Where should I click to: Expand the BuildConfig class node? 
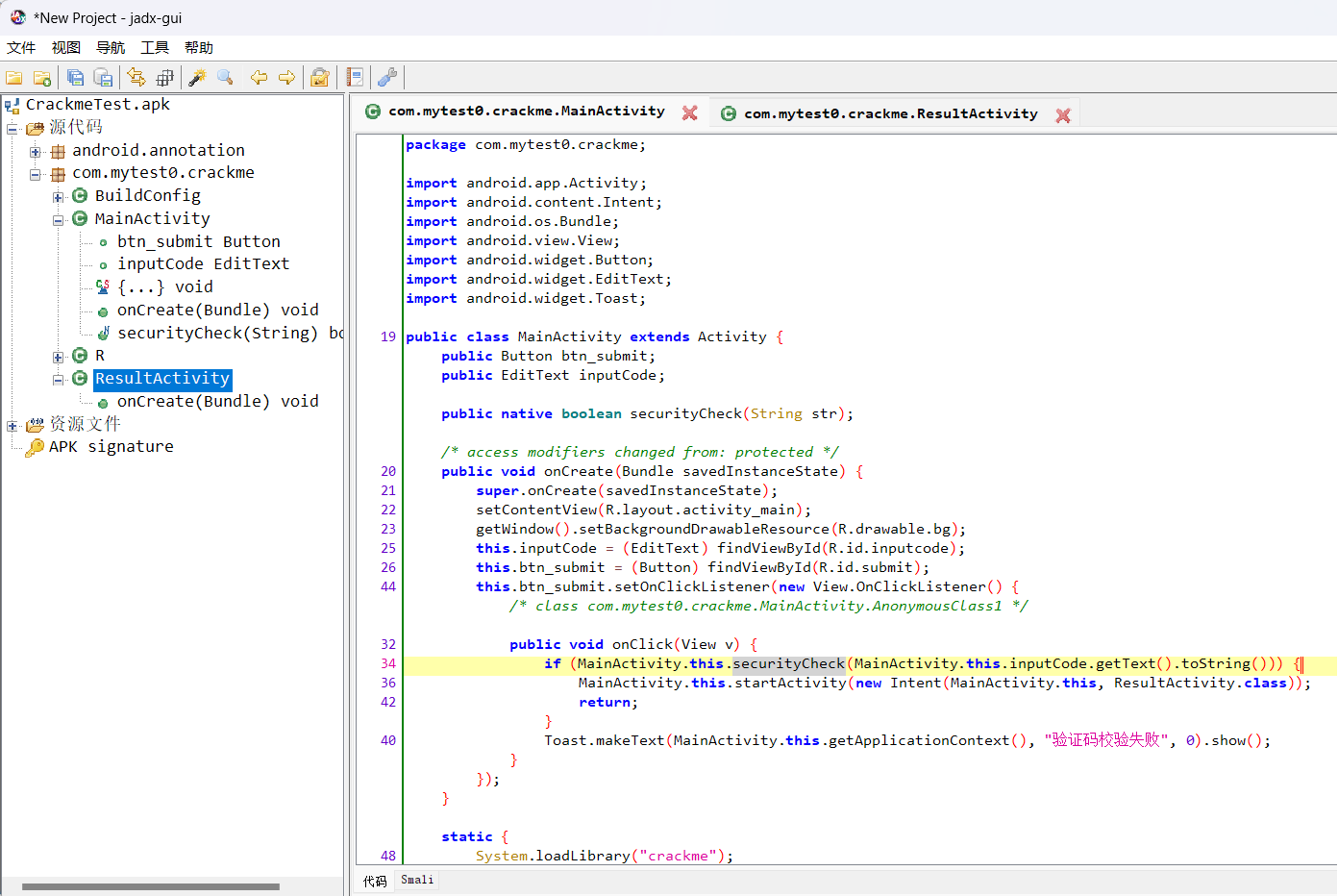(x=58, y=197)
